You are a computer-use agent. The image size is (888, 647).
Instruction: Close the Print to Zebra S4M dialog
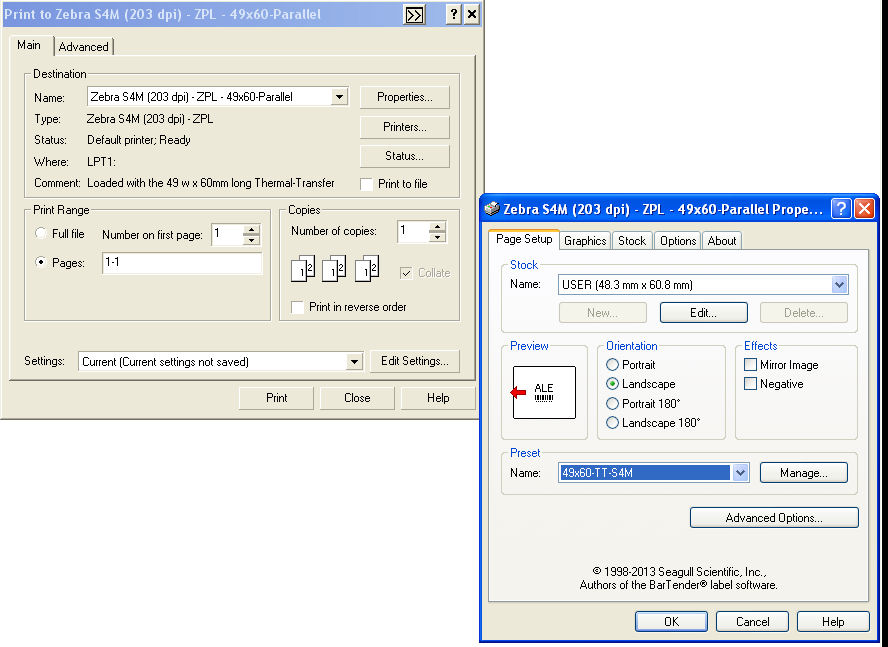[472, 15]
